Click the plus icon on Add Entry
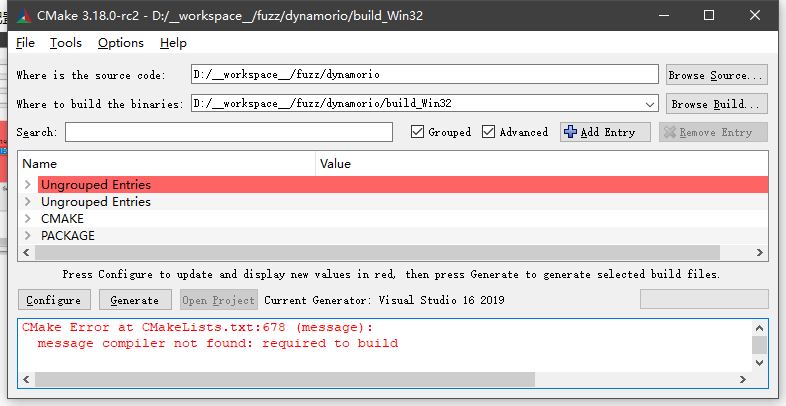This screenshot has width=786, height=406. (570, 132)
